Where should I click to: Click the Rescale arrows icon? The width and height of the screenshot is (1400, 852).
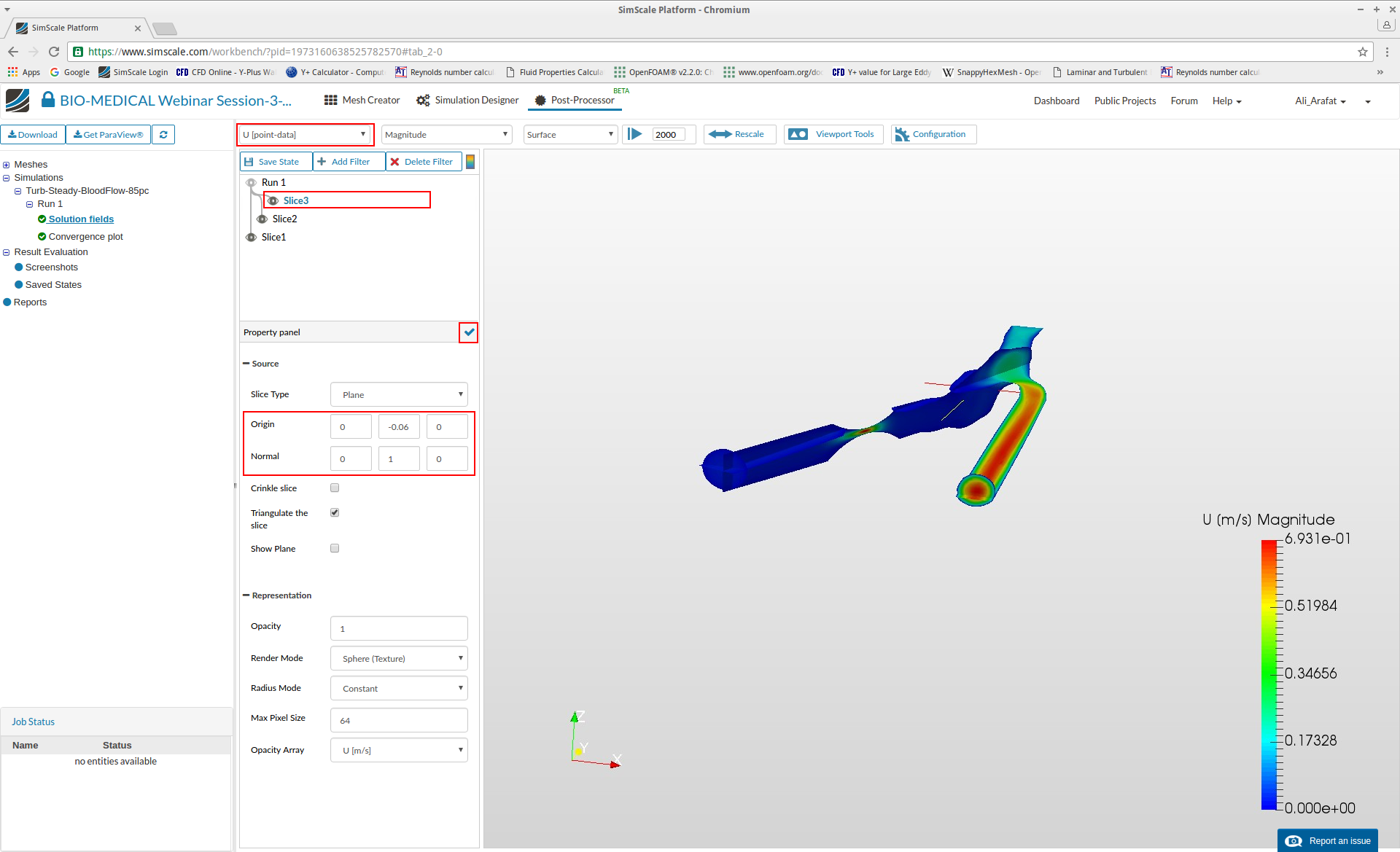coord(720,134)
